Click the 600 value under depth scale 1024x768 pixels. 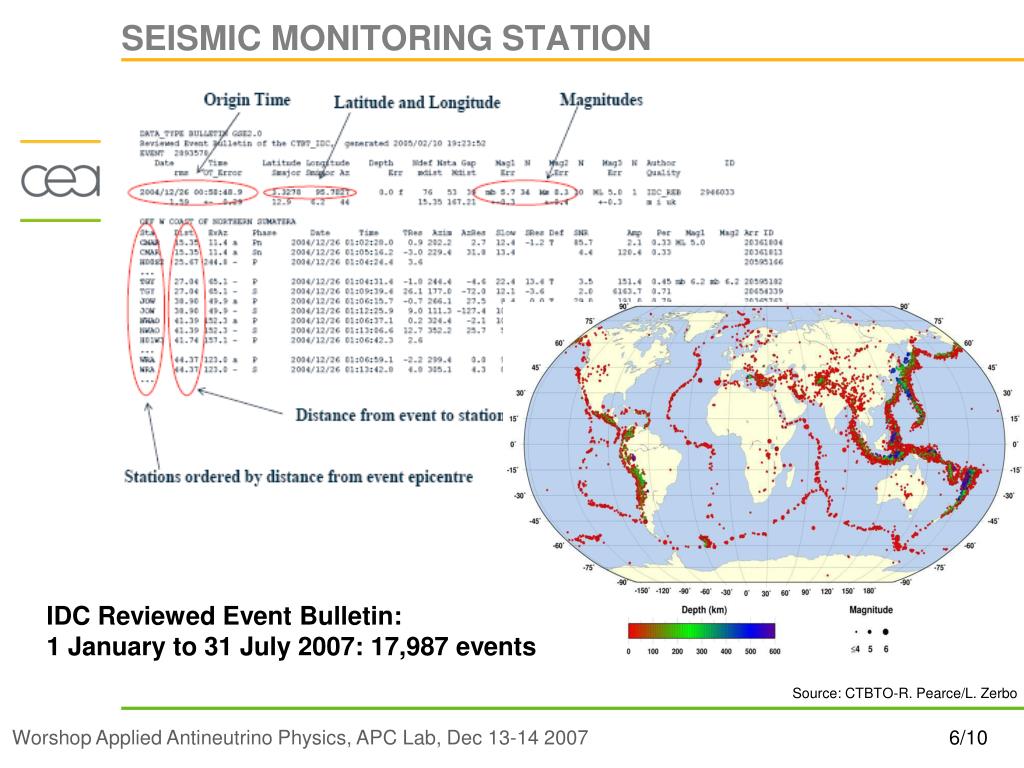pyautogui.click(x=775, y=651)
